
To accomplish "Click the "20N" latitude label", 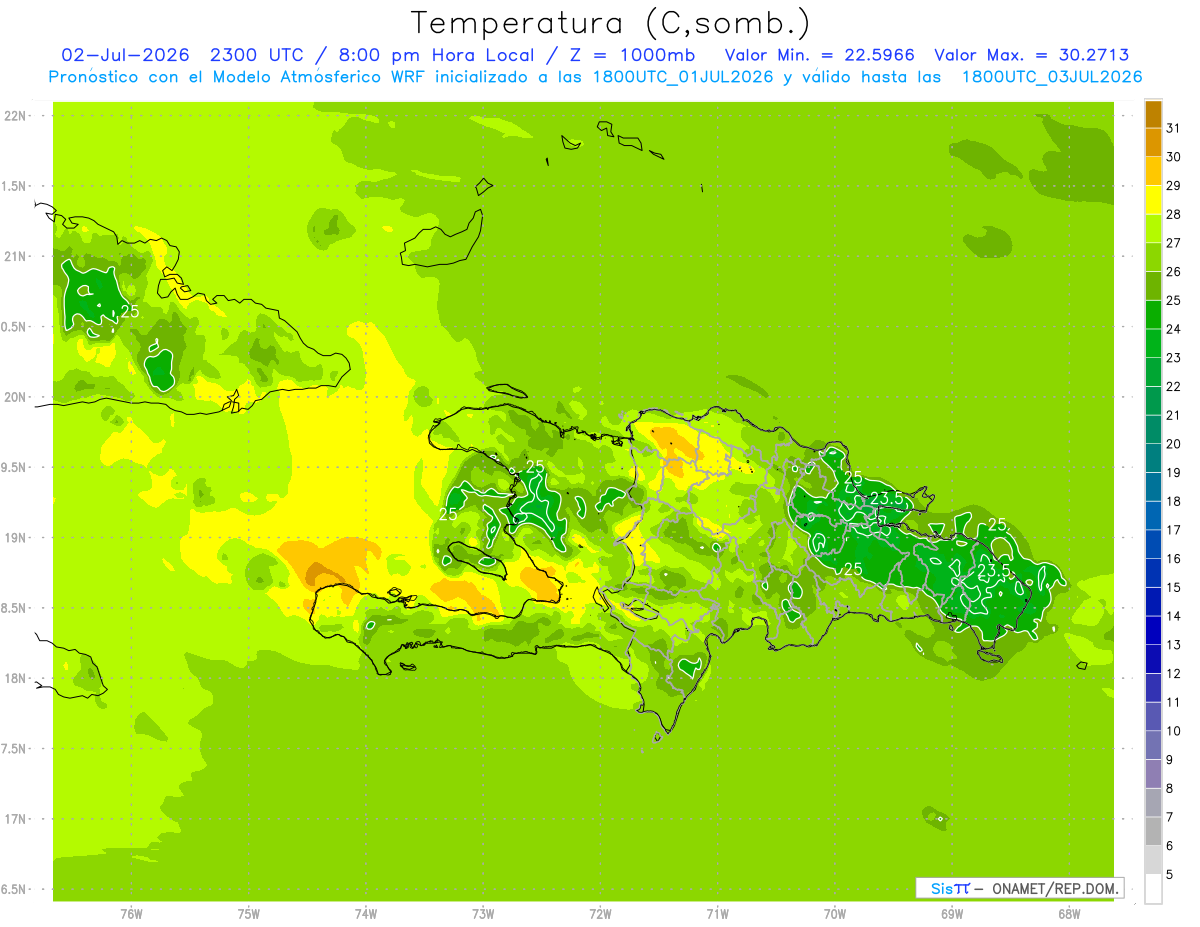I will click(15, 397).
